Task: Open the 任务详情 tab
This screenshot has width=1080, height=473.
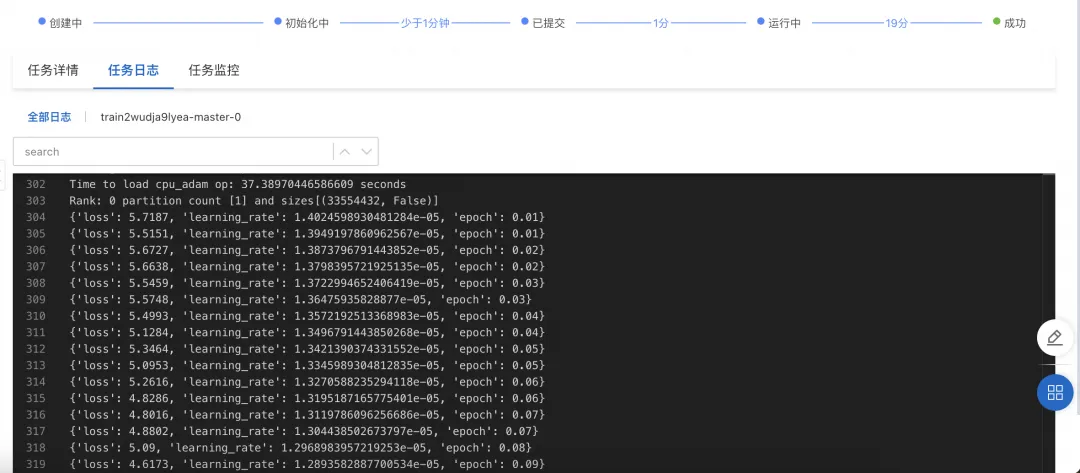Action: coord(53,70)
